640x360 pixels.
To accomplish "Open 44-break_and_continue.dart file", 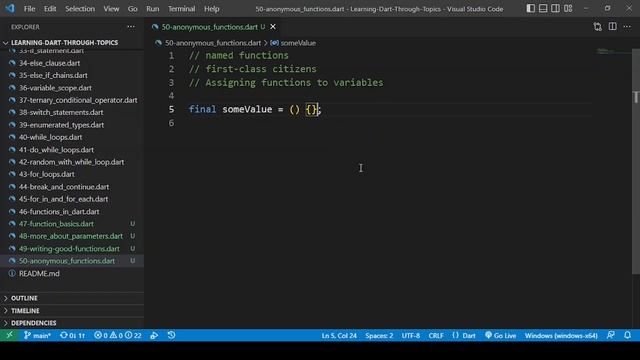I will pyautogui.click(x=72, y=187).
